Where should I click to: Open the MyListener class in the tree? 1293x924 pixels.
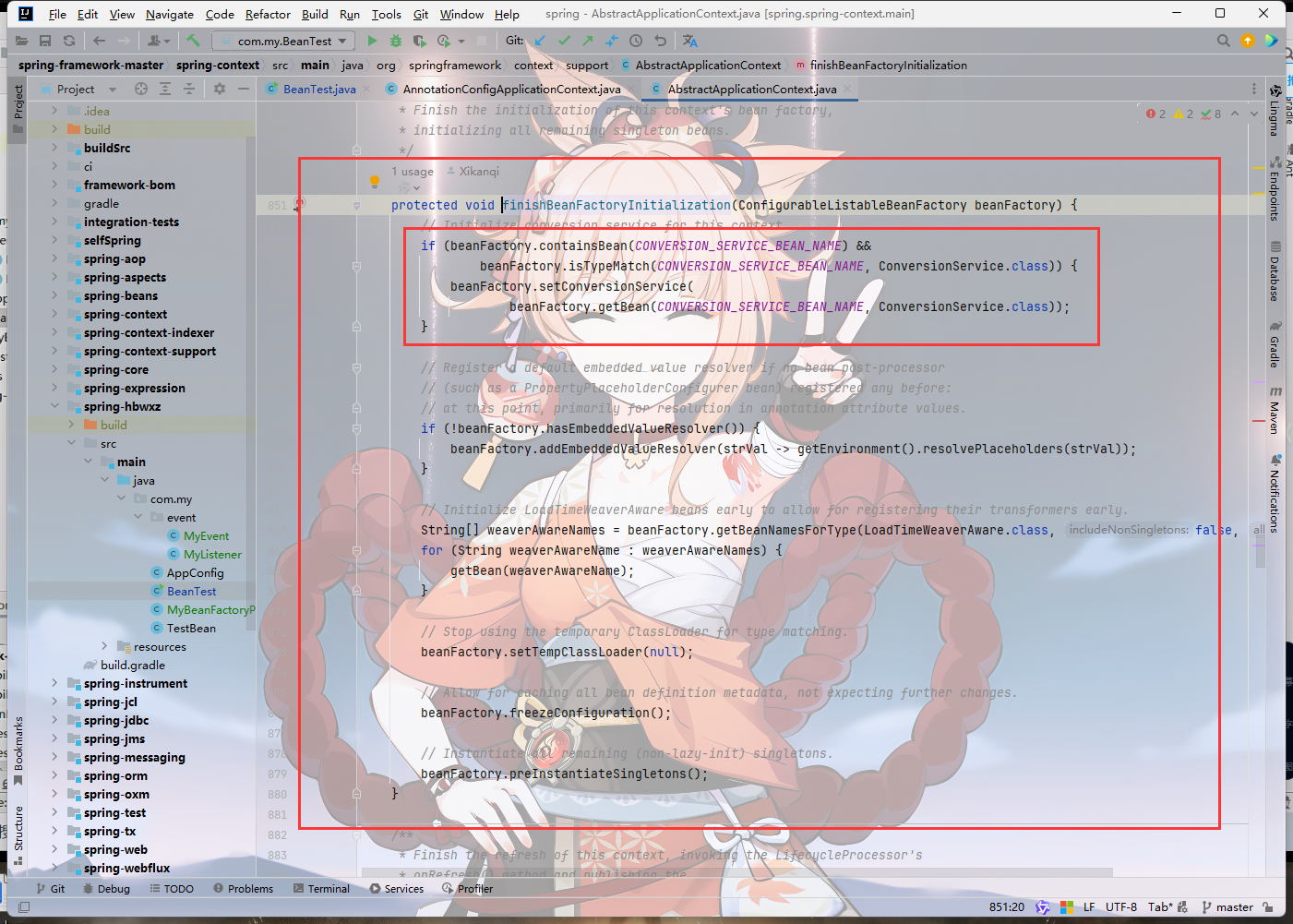point(211,554)
